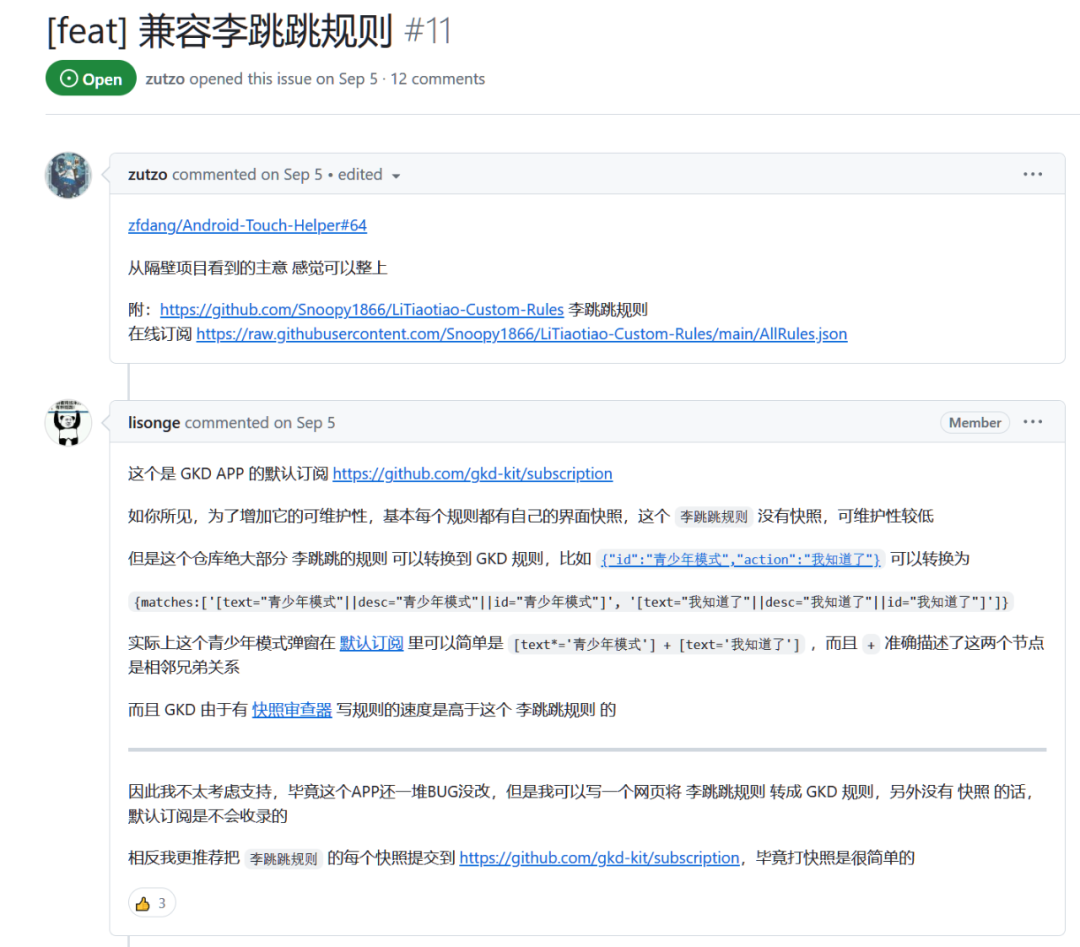Open lisonge's panda avatar picture
Viewport: 1080px width, 947px height.
68,423
